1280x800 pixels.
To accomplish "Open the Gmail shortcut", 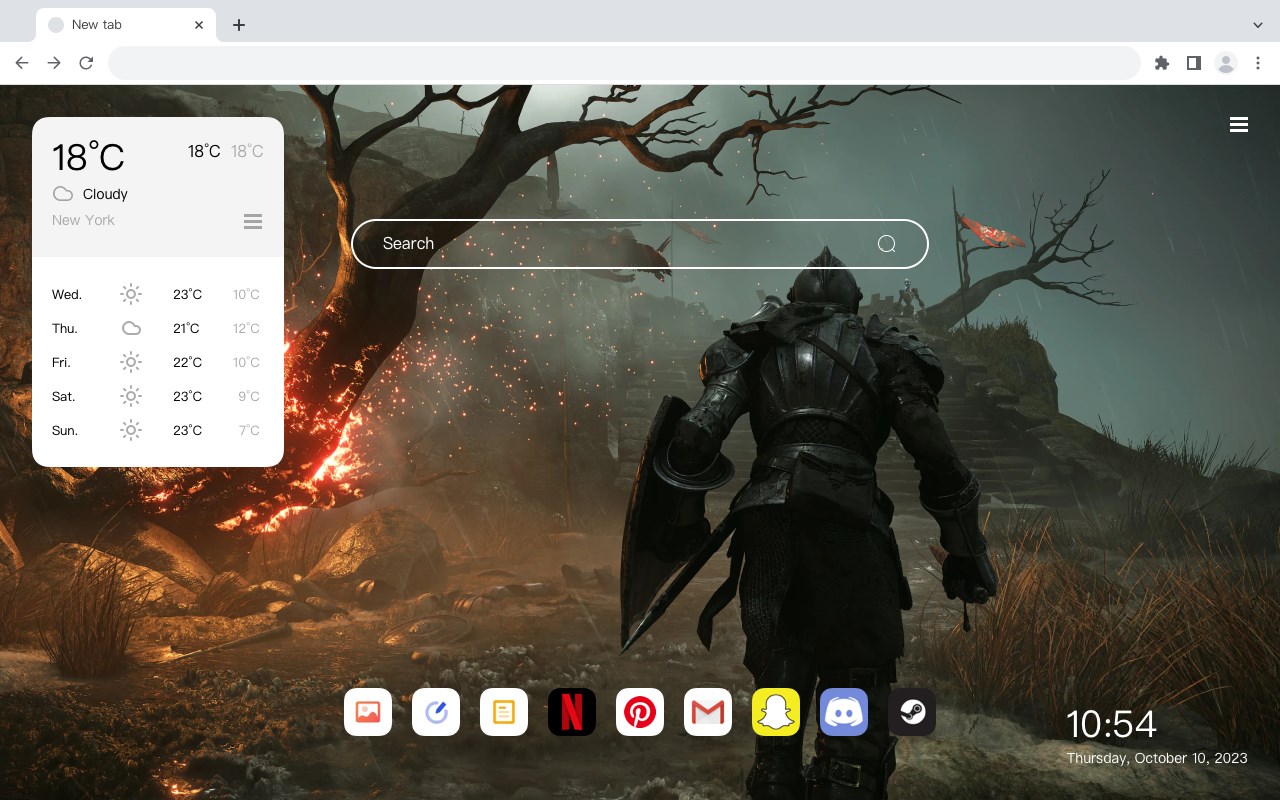I will point(708,712).
